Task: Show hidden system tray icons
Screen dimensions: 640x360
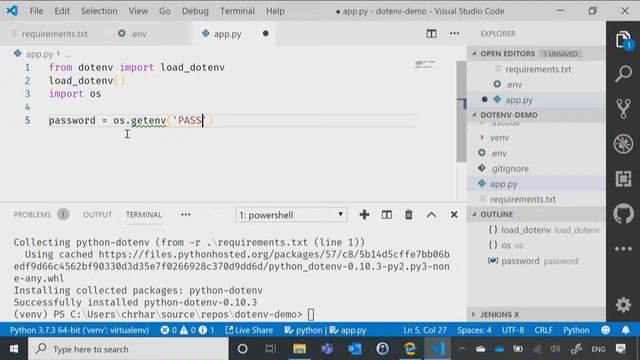Action: (462, 349)
